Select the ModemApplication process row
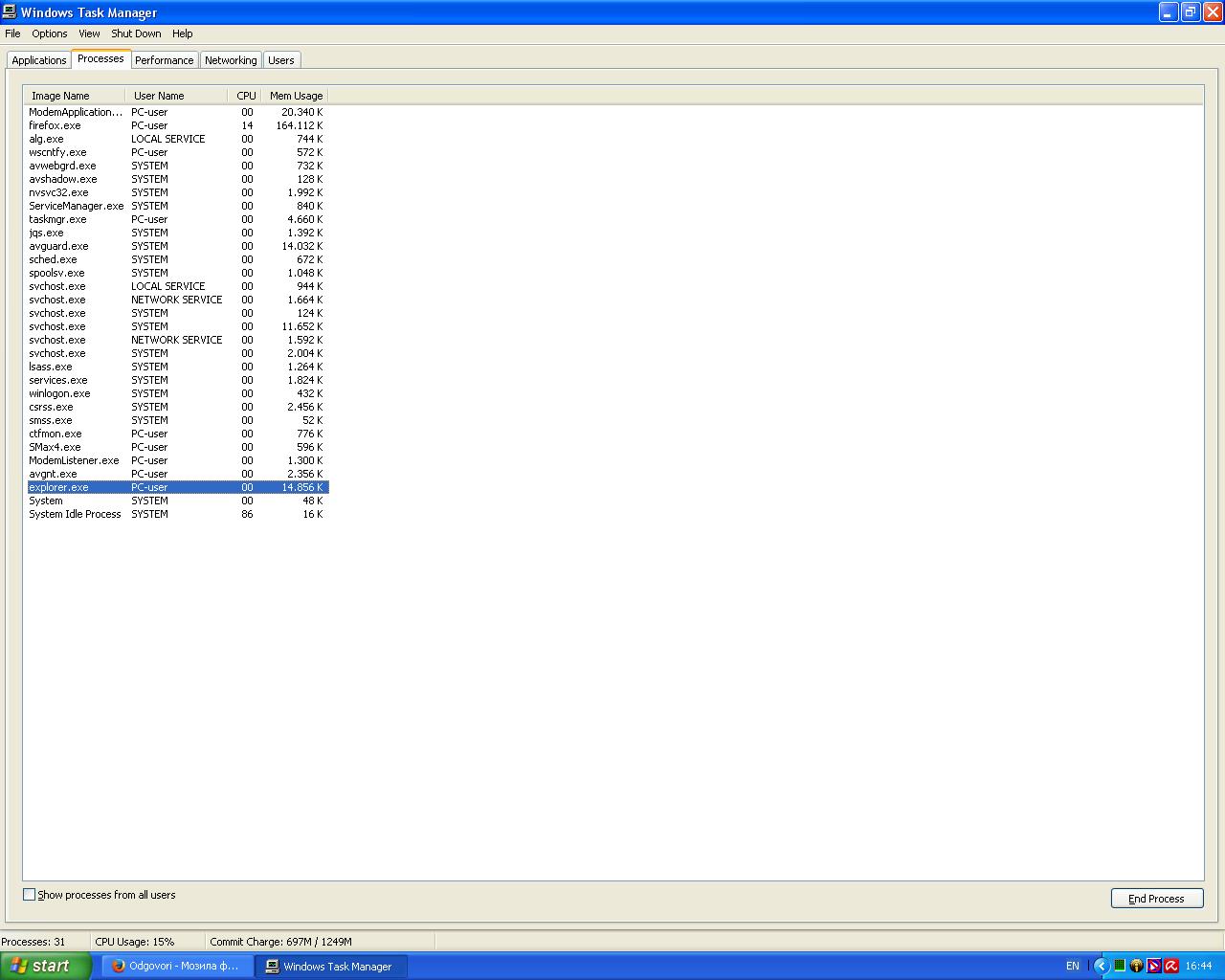1225x980 pixels. [177, 112]
